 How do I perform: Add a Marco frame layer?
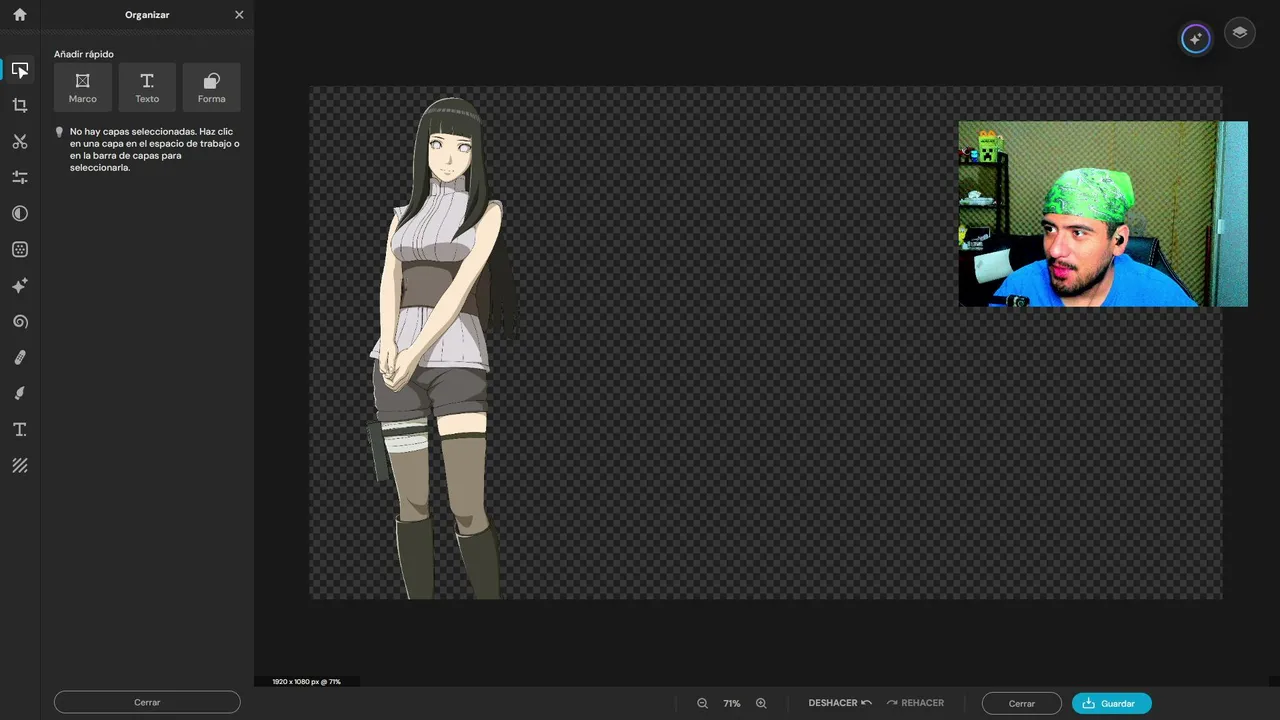point(83,87)
